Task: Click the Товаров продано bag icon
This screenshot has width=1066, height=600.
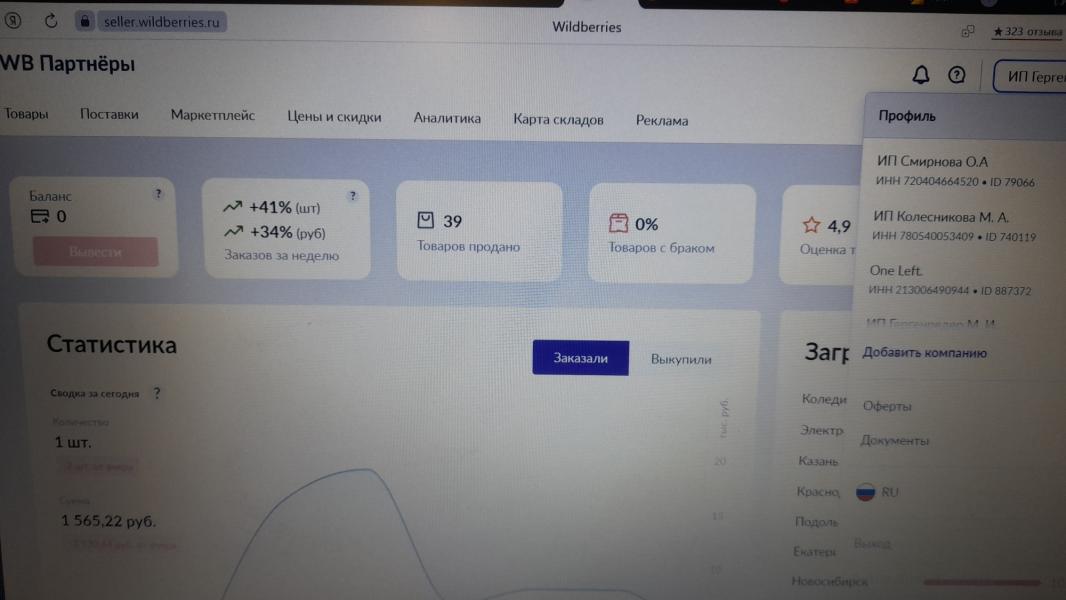Action: [426, 220]
